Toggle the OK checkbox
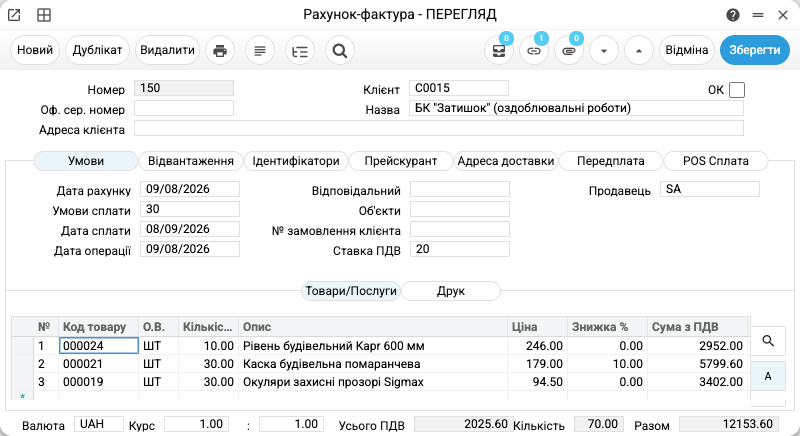This screenshot has height=436, width=800. tap(737, 90)
